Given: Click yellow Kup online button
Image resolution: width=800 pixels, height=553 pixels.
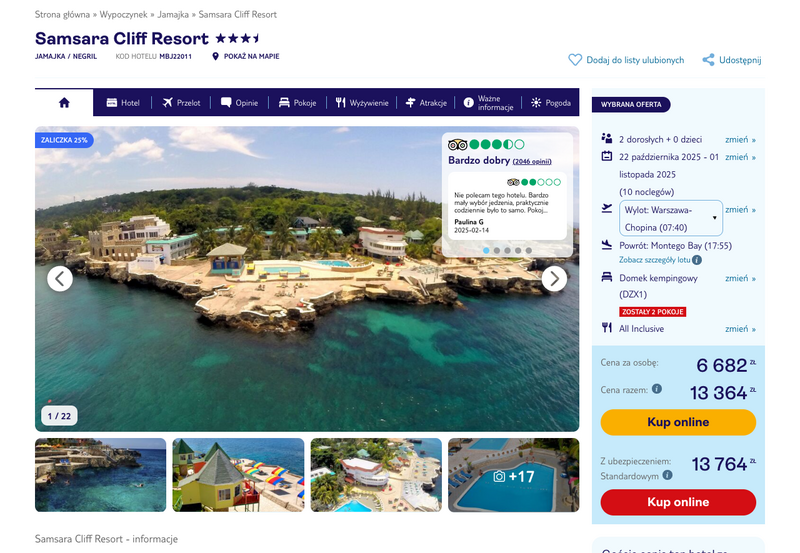Looking at the screenshot, I should [x=678, y=422].
